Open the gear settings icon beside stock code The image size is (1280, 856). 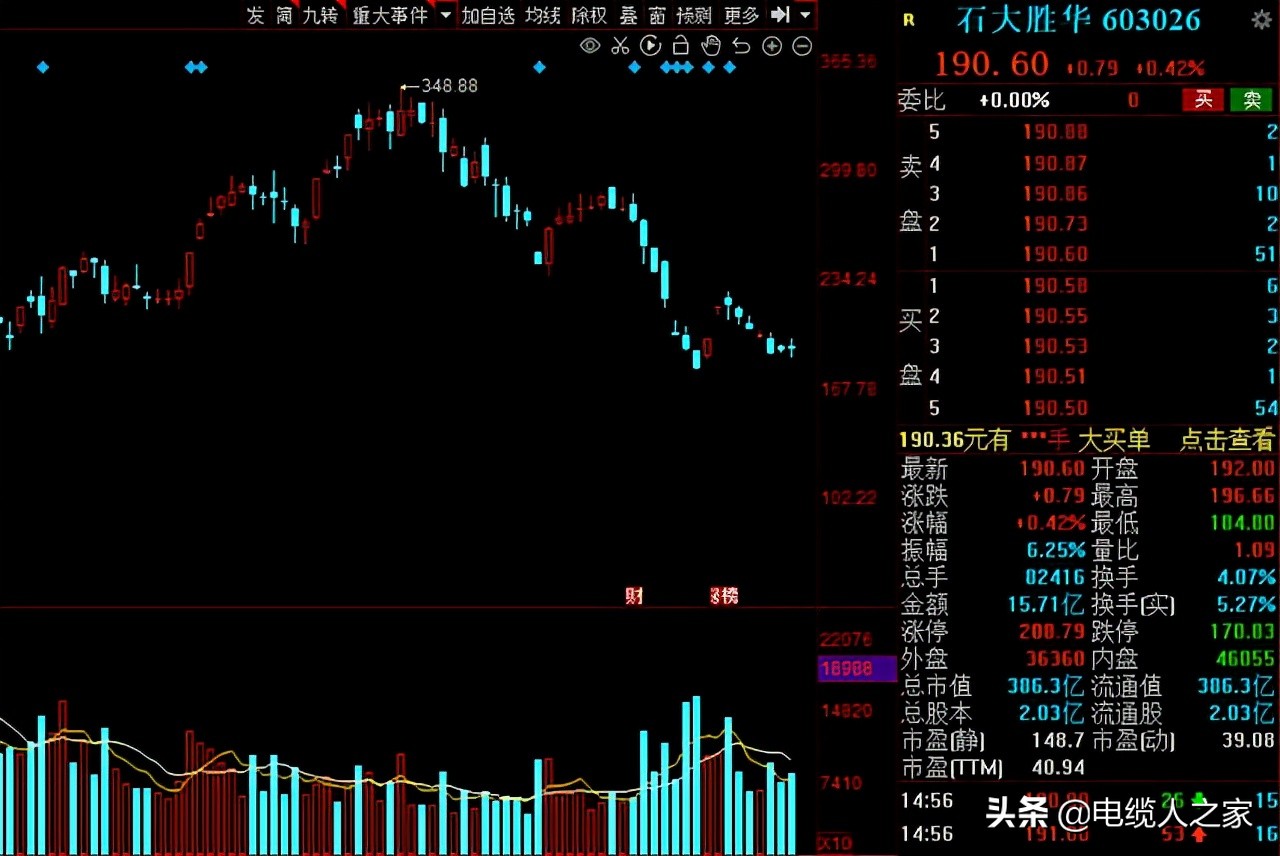click(1262, 19)
